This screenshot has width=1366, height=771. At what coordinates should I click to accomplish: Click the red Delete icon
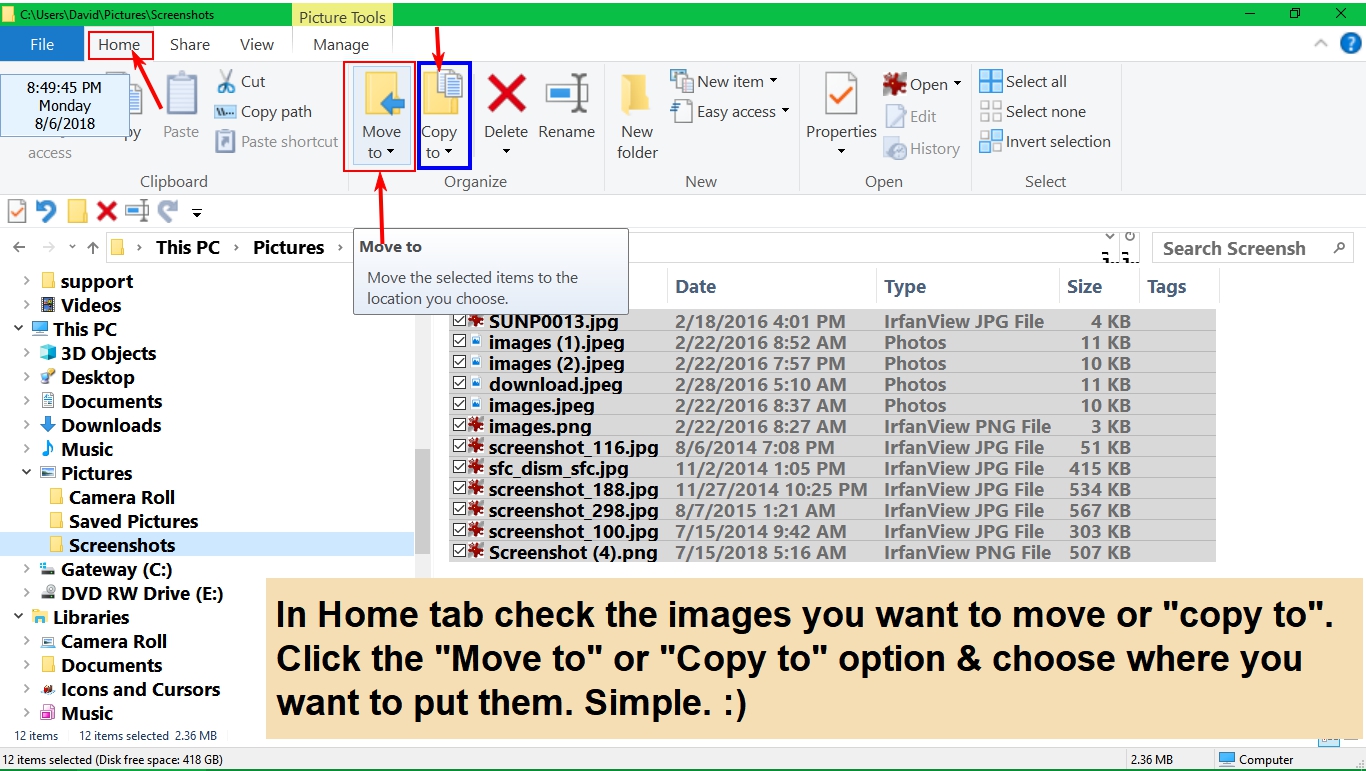[506, 93]
